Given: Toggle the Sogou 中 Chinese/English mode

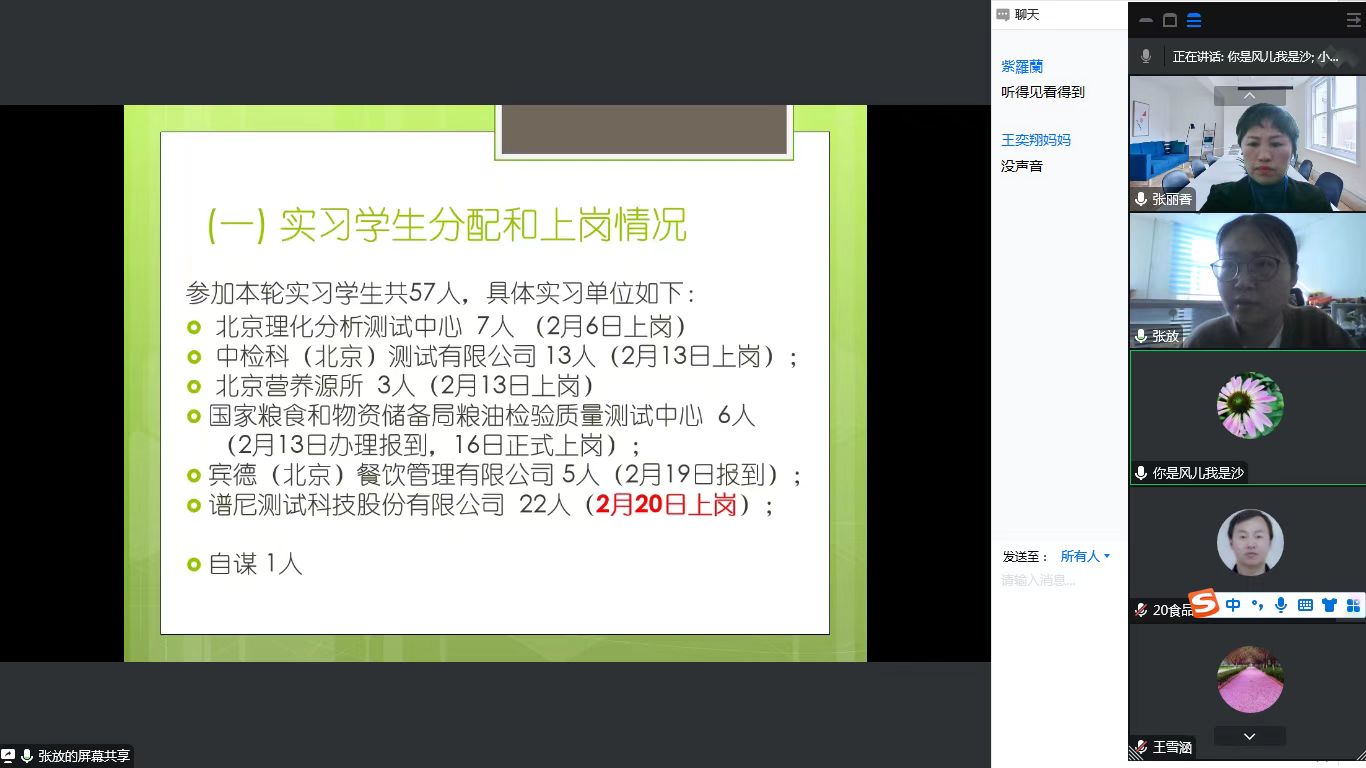Looking at the screenshot, I should point(1233,605).
